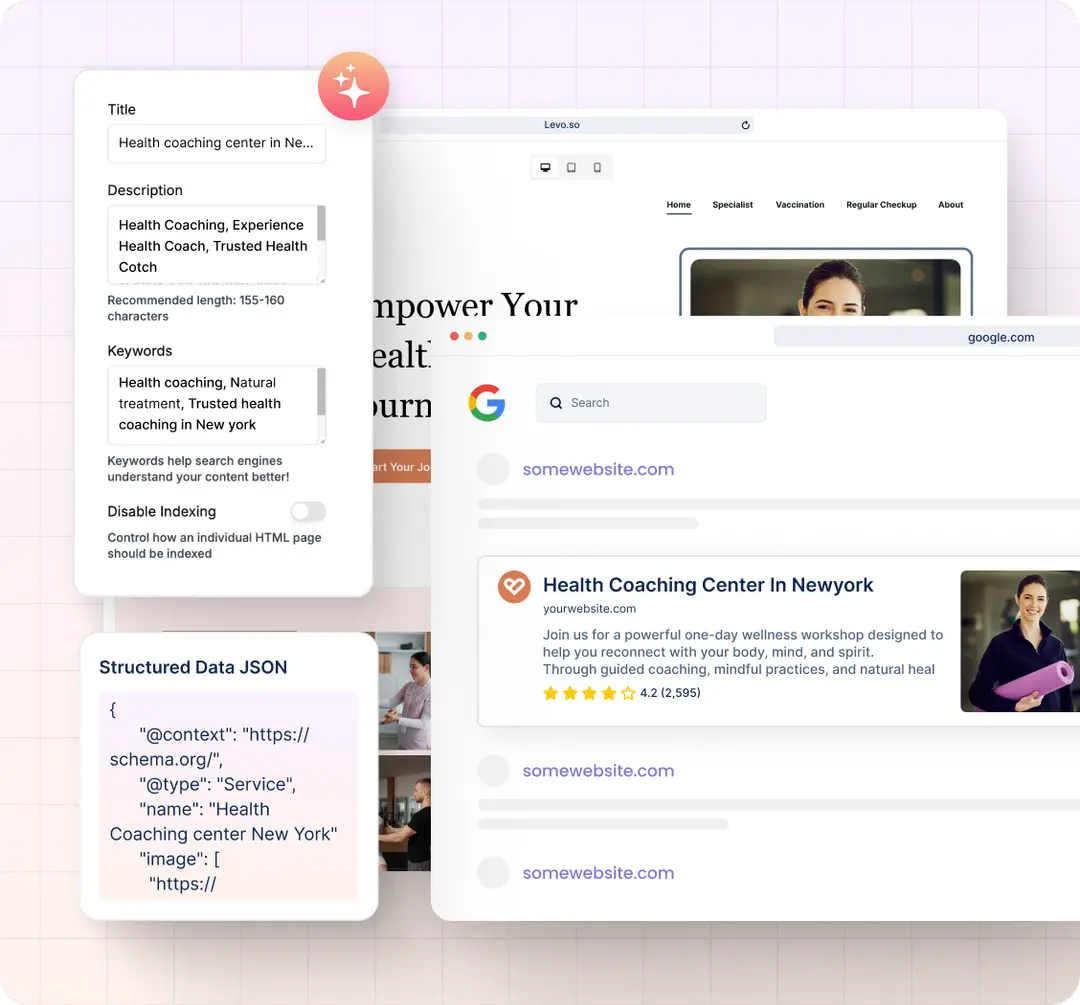Reload the Levo.so page
The height and width of the screenshot is (1005, 1080).
pyautogui.click(x=745, y=125)
